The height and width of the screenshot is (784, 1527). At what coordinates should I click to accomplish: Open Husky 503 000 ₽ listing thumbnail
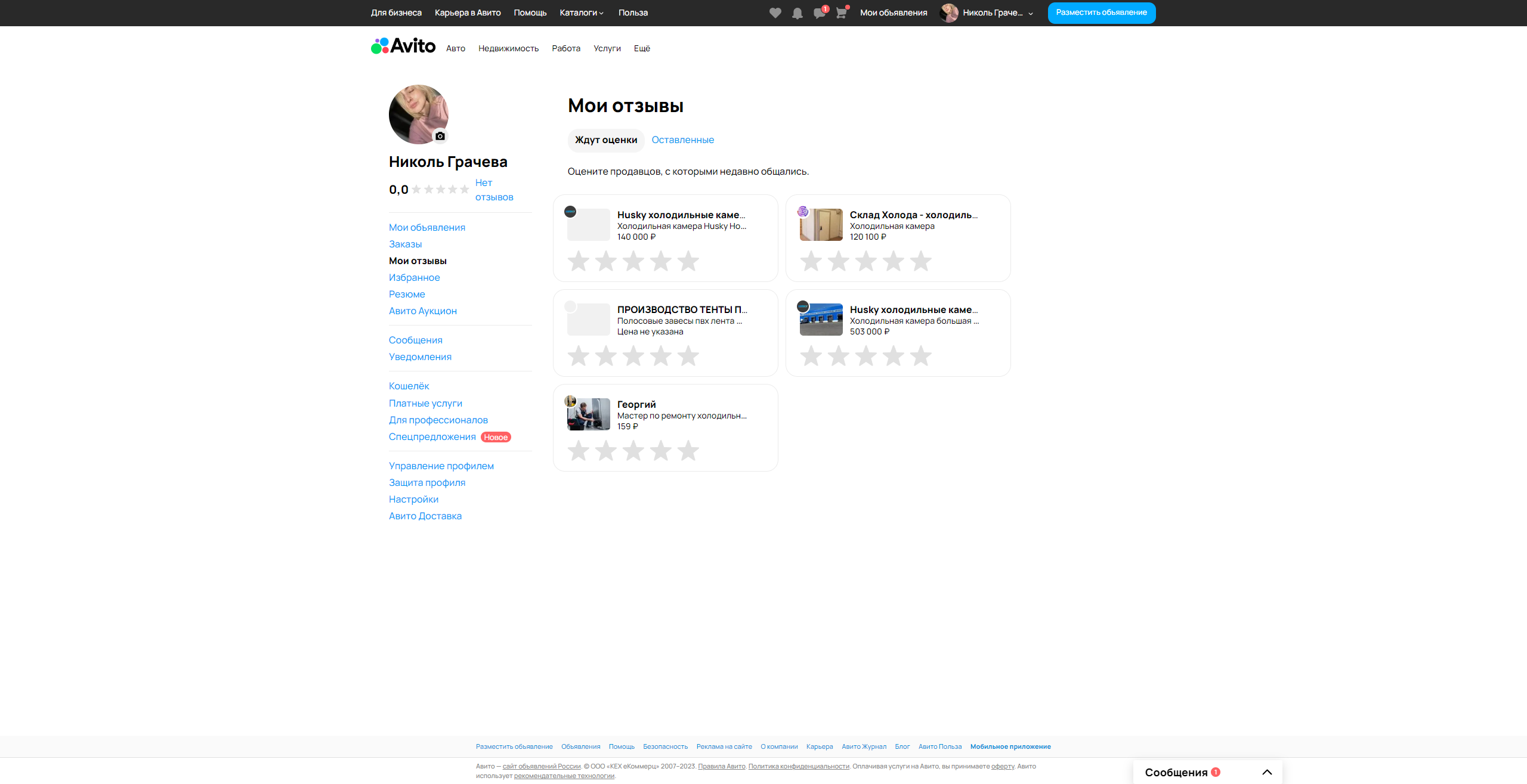click(x=821, y=320)
